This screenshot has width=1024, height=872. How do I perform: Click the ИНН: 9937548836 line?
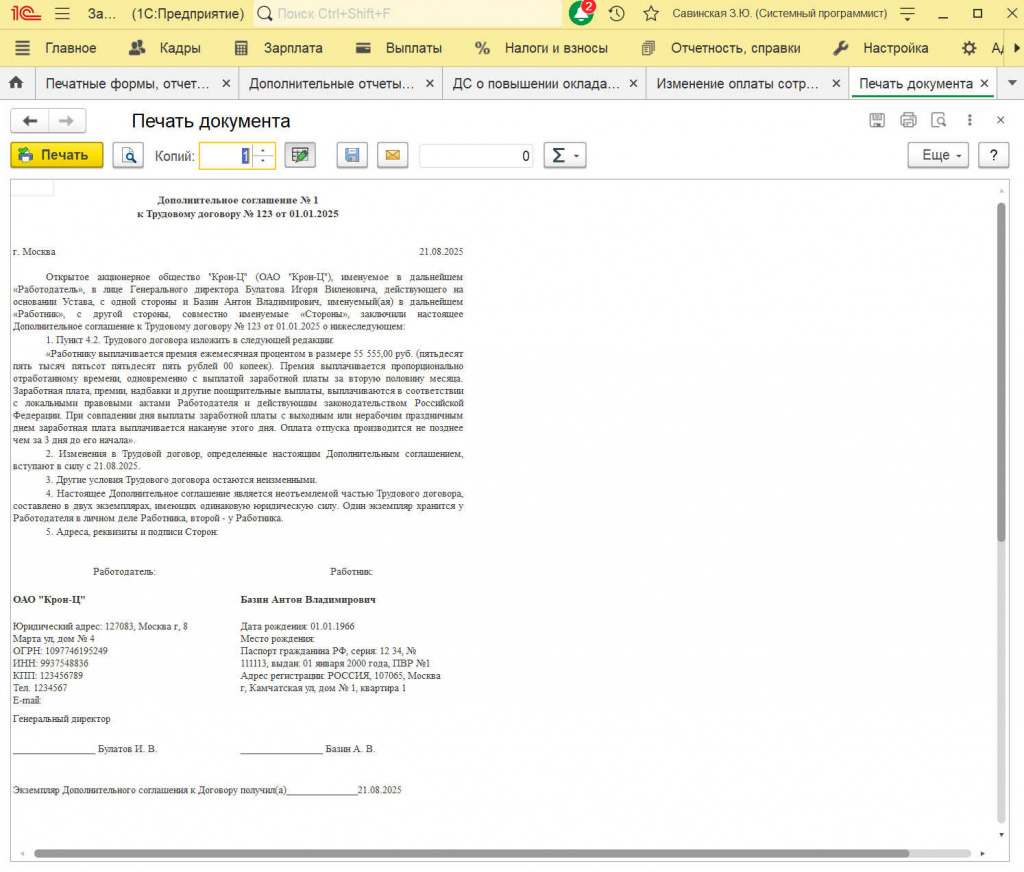50,663
